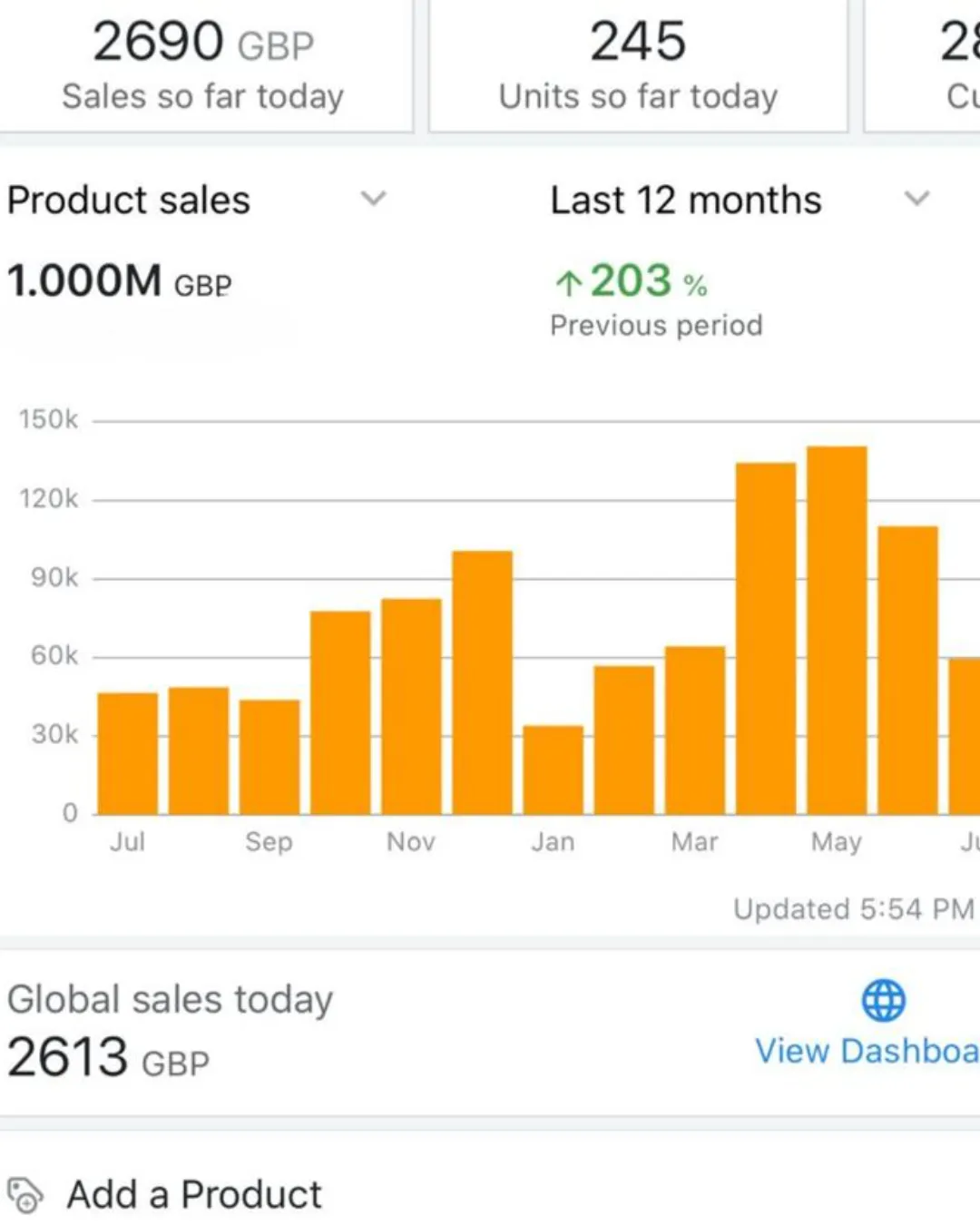Tap the November sales bar
This screenshot has height=1225, width=980.
[x=411, y=706]
